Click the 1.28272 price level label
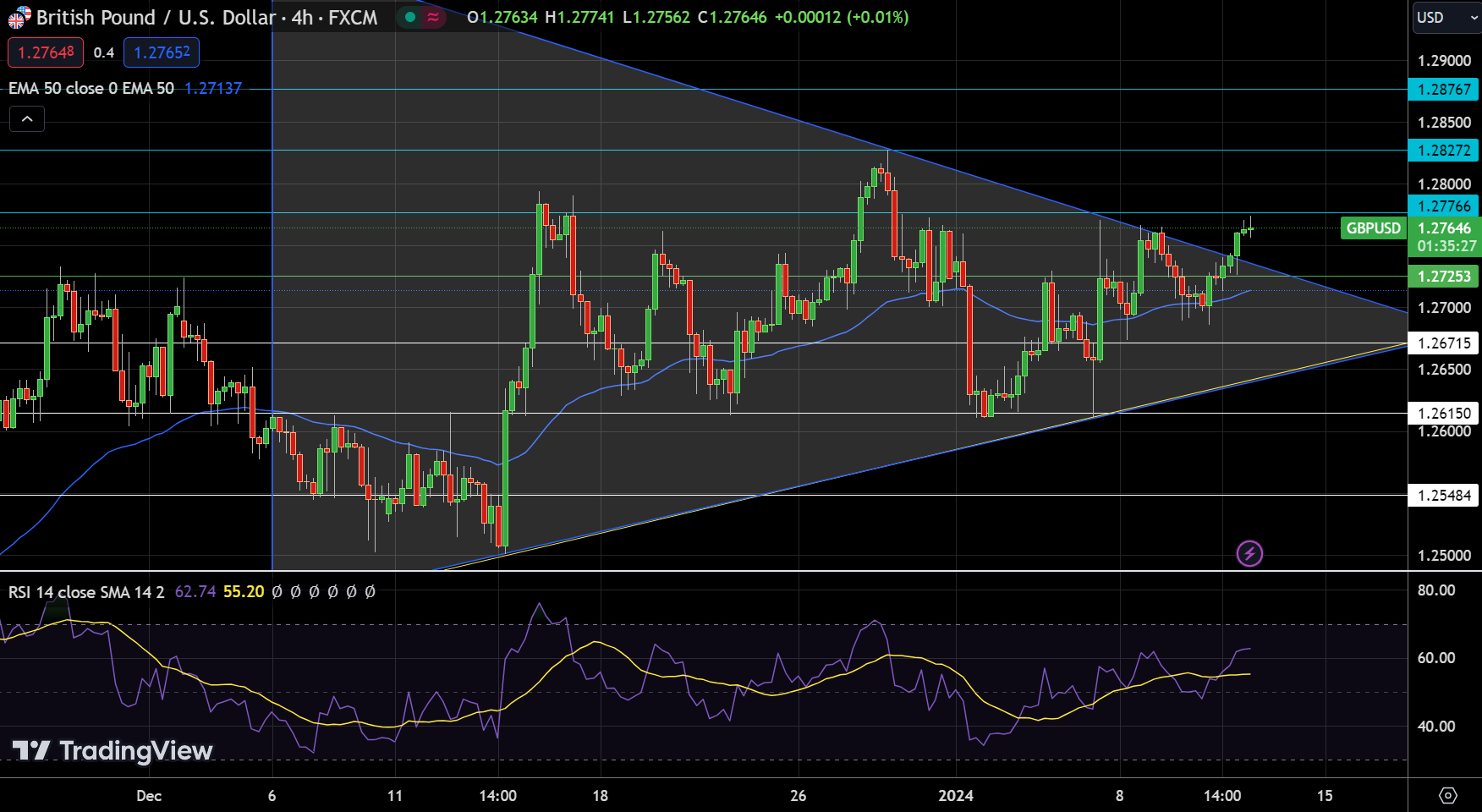The height and width of the screenshot is (812, 1482). (x=1443, y=150)
